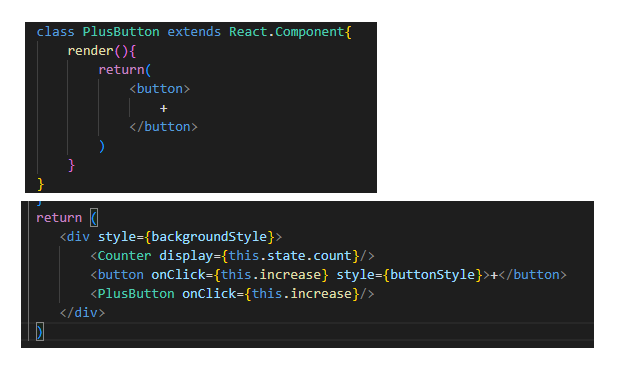Click the '+' text inside the button tag
Screen dimensions: 634x370
pyautogui.click(x=163, y=108)
